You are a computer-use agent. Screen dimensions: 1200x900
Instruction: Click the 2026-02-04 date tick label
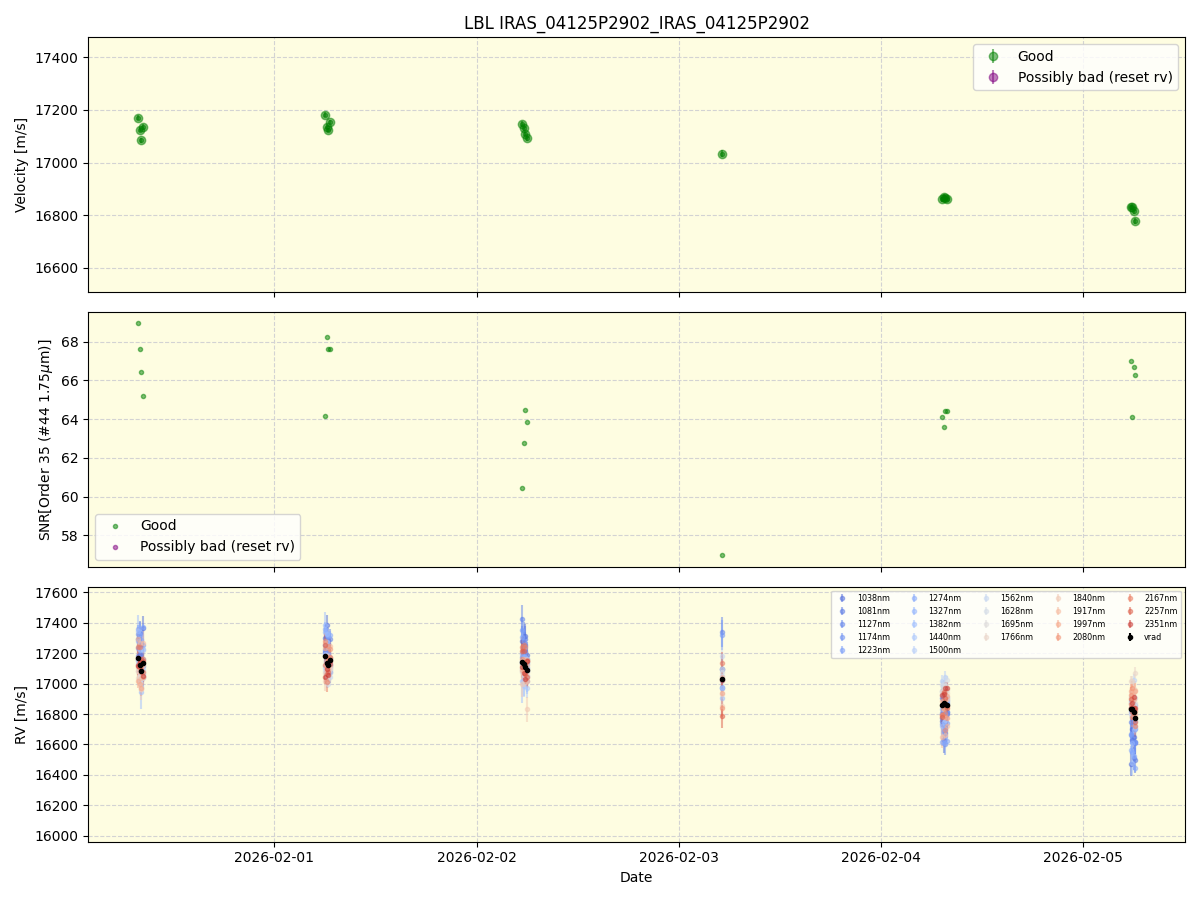coord(881,856)
